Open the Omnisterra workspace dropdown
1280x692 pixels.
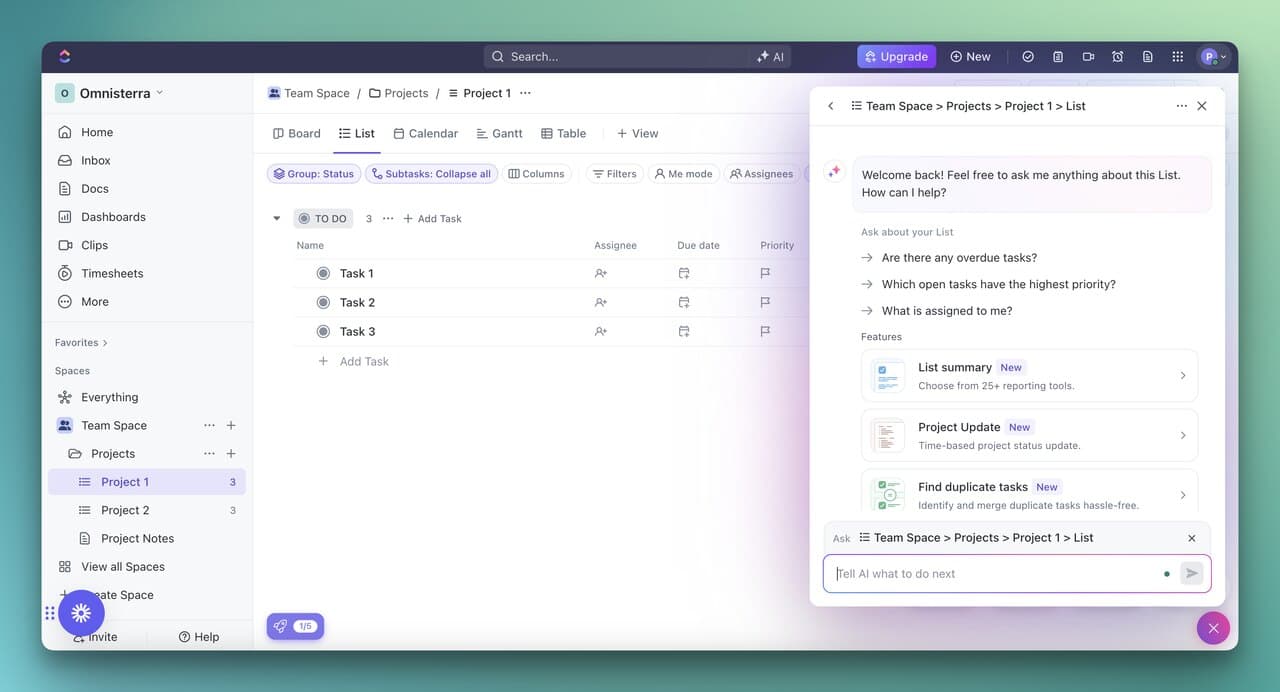tap(109, 93)
